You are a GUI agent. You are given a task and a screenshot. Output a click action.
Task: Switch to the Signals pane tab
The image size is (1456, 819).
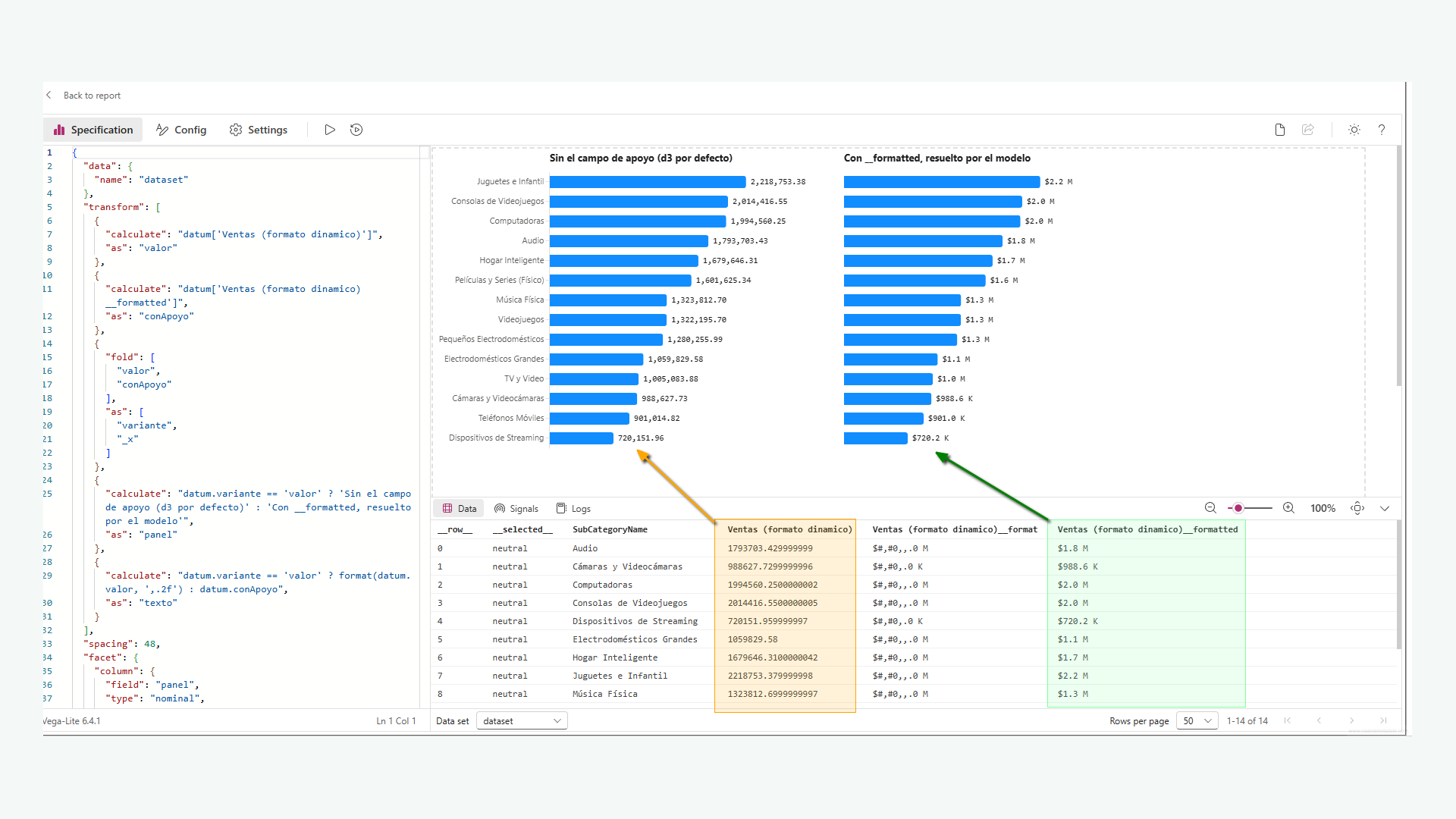tap(516, 509)
